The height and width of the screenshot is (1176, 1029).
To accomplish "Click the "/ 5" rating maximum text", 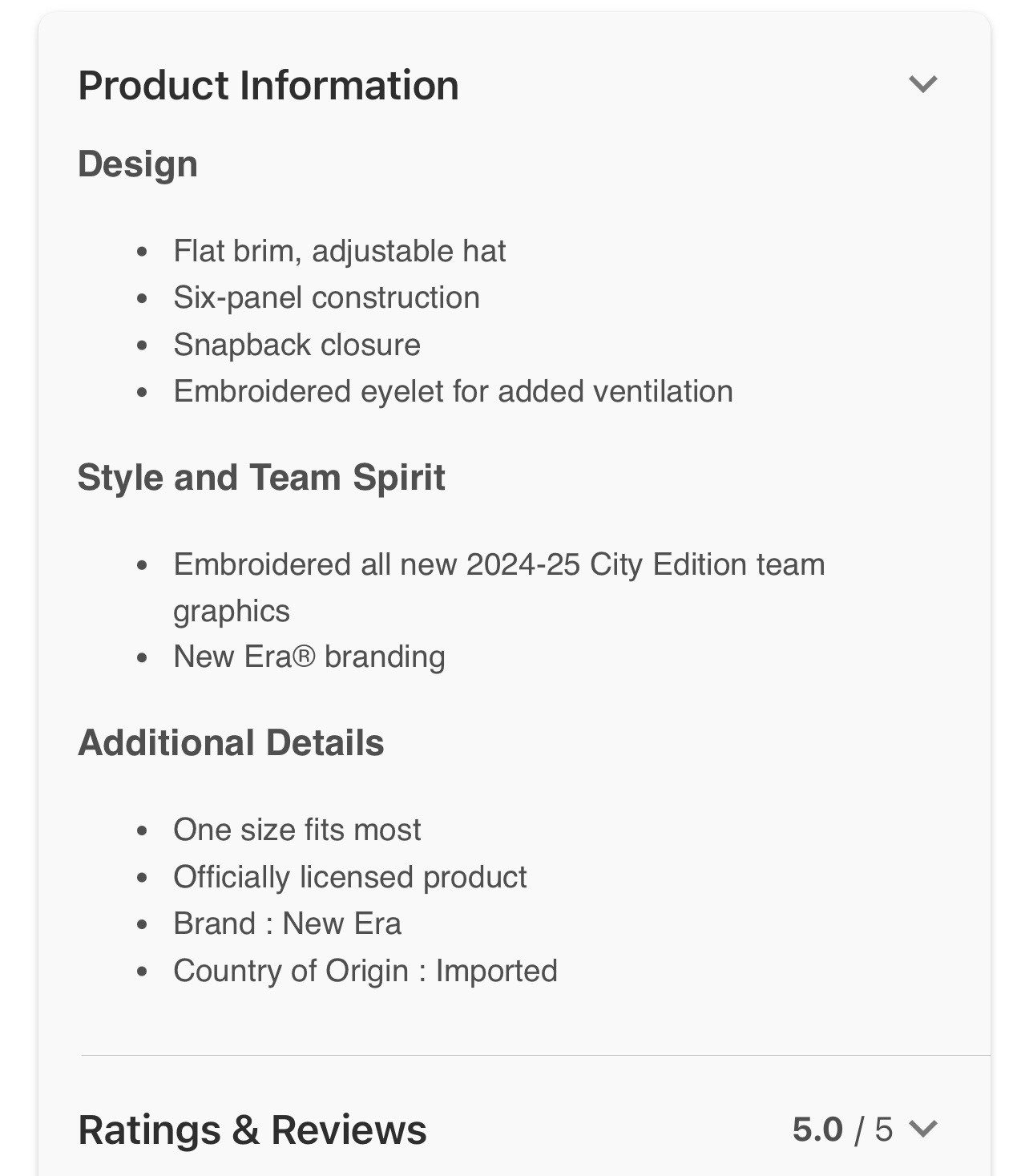I will click(874, 1130).
